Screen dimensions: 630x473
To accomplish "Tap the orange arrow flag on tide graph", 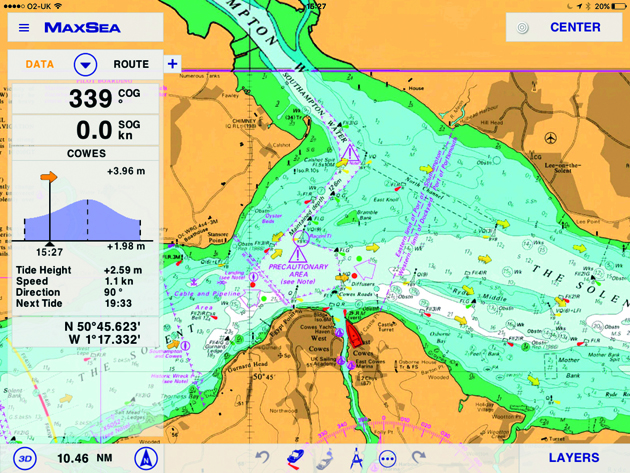I will (x=49, y=176).
